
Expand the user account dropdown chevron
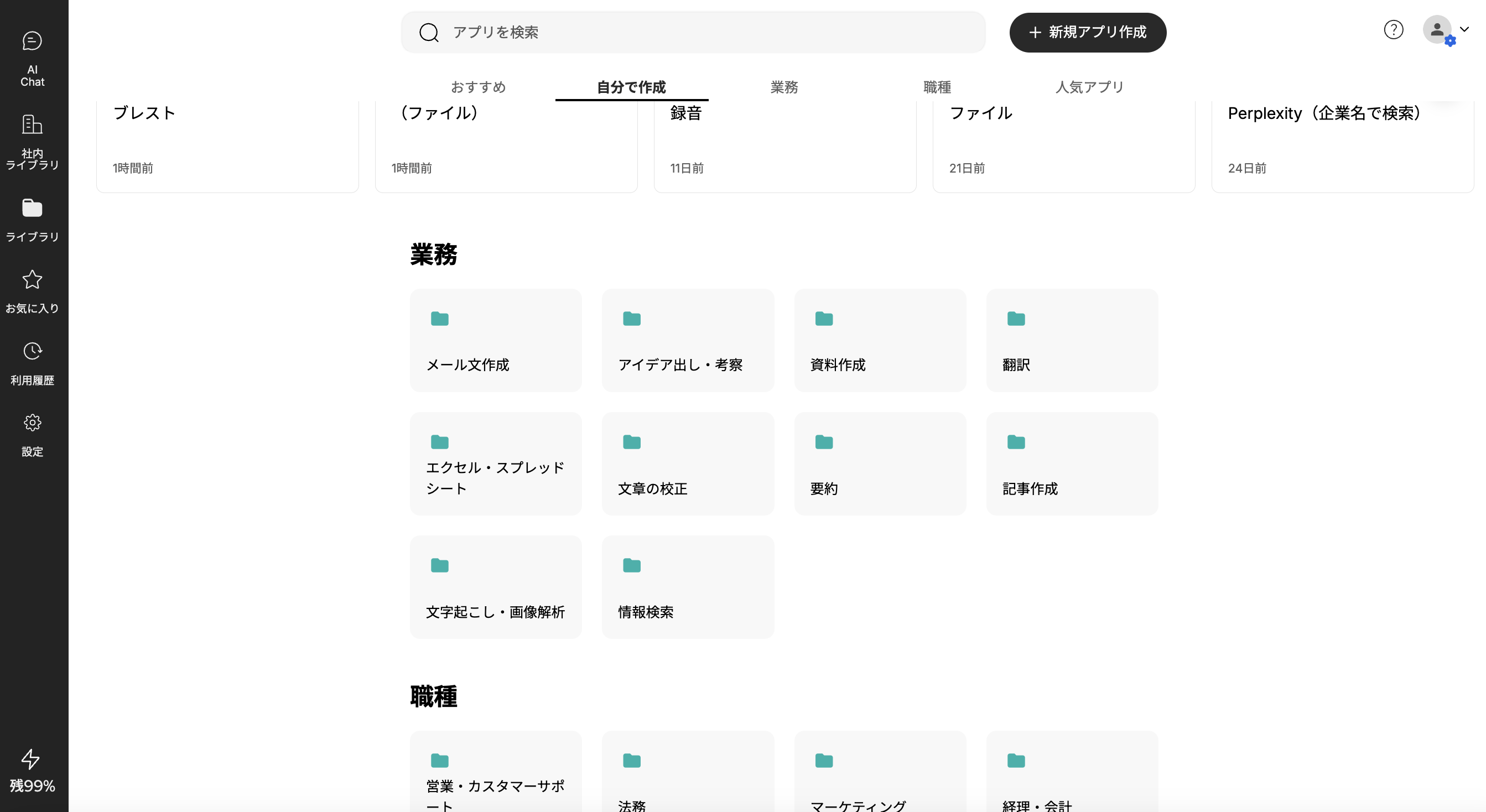(x=1464, y=29)
